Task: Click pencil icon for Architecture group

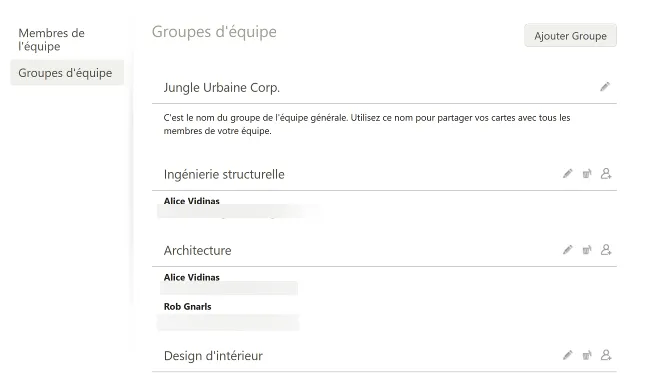Action: (x=568, y=250)
